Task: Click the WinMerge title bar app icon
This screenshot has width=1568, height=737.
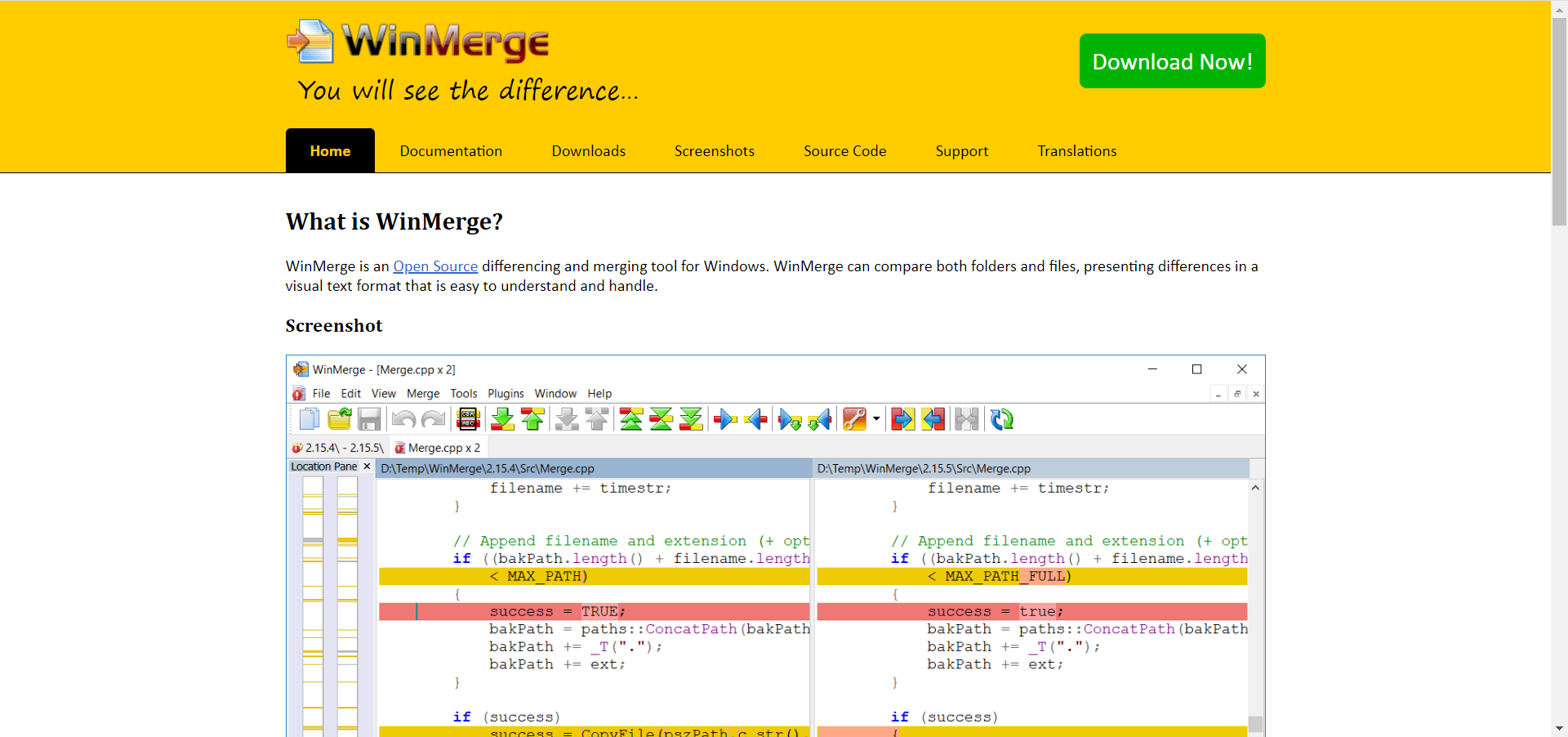Action: click(x=301, y=369)
